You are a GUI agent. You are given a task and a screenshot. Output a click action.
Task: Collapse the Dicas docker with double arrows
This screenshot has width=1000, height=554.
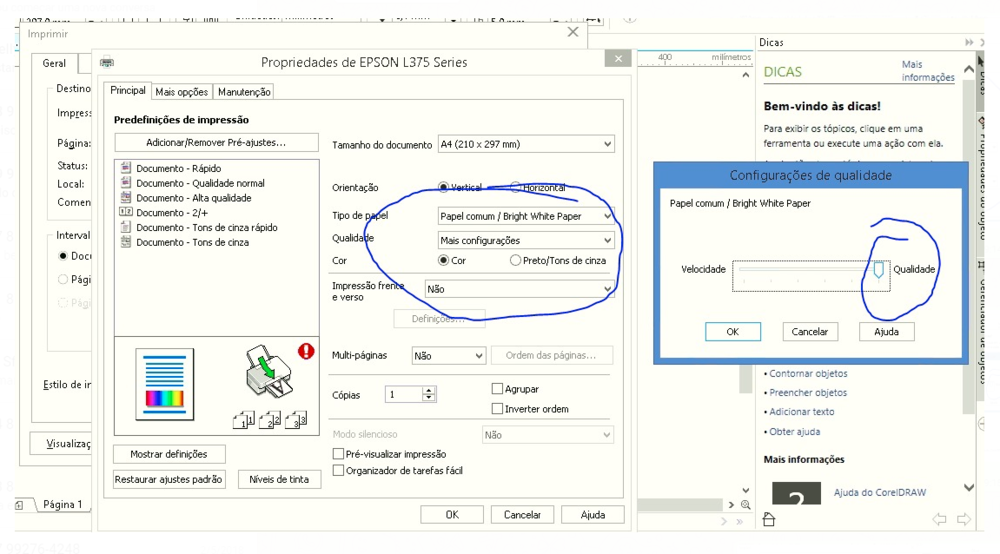pyautogui.click(x=969, y=42)
